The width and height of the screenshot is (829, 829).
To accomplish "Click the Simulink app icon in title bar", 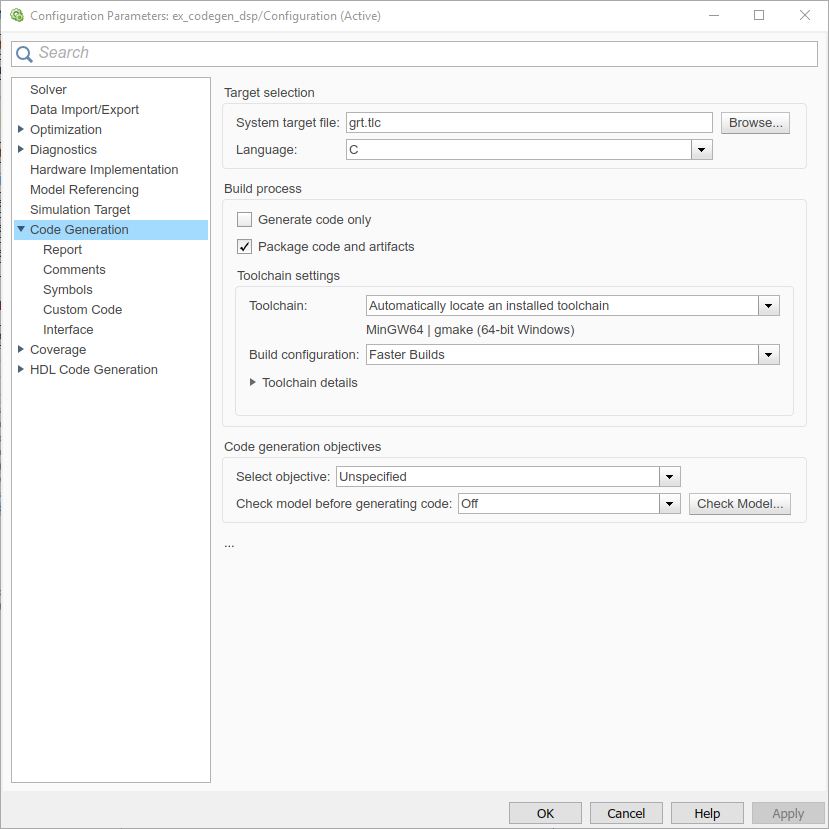I will point(17,15).
